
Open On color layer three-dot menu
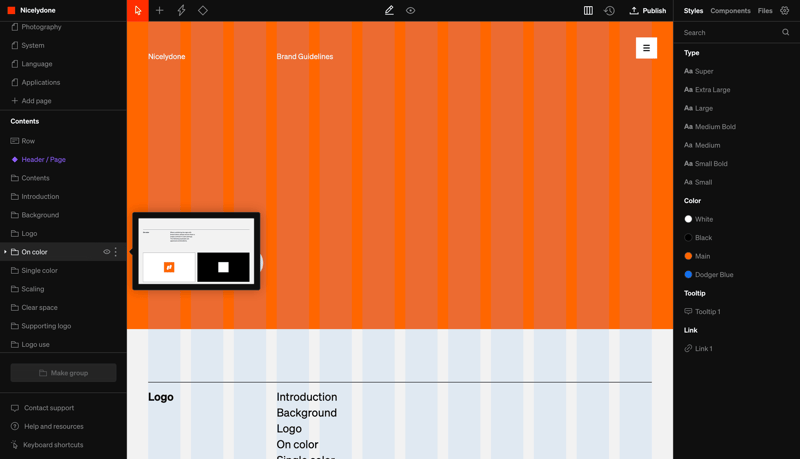pyautogui.click(x=116, y=252)
